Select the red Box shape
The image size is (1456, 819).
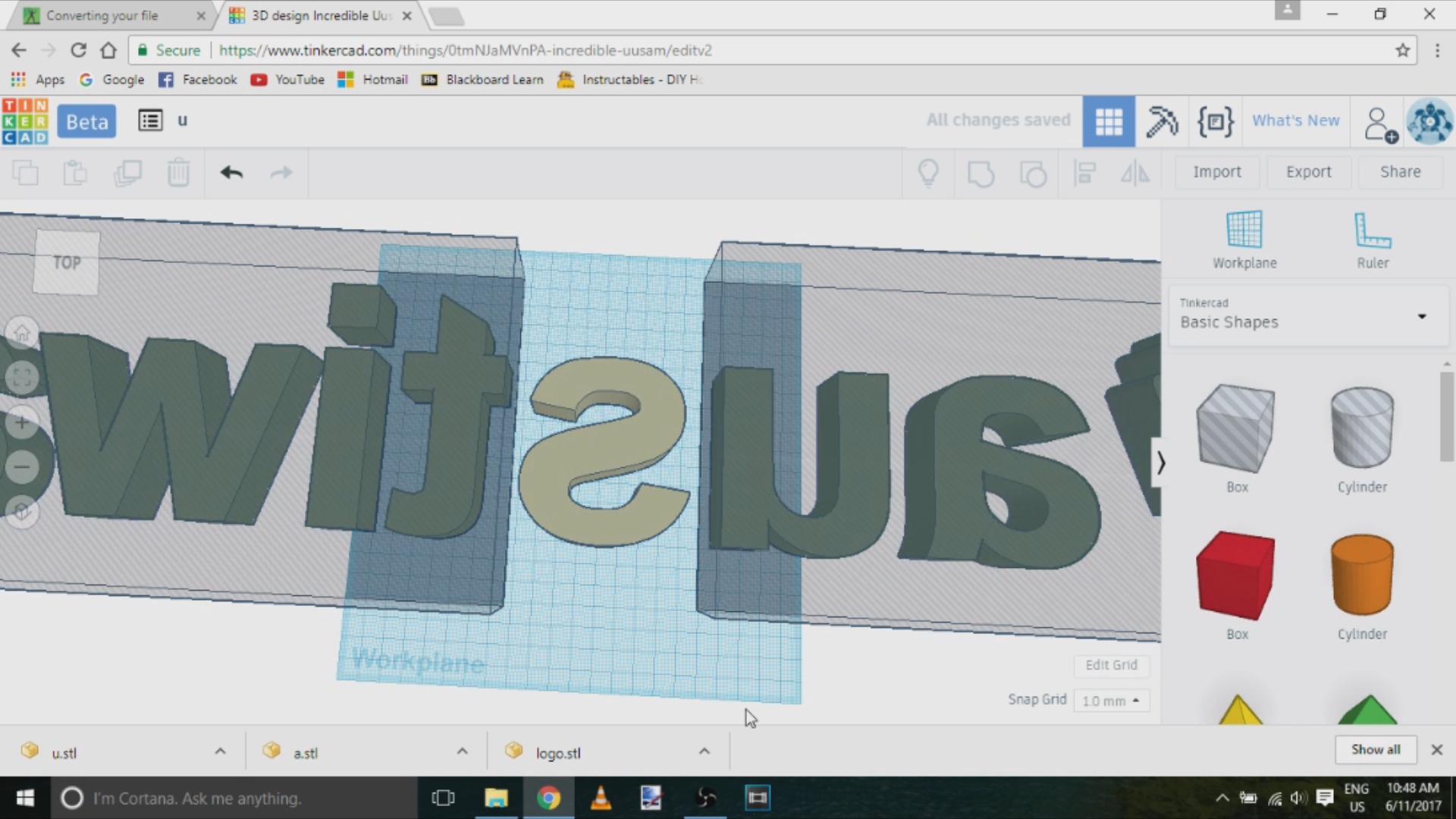(x=1235, y=576)
